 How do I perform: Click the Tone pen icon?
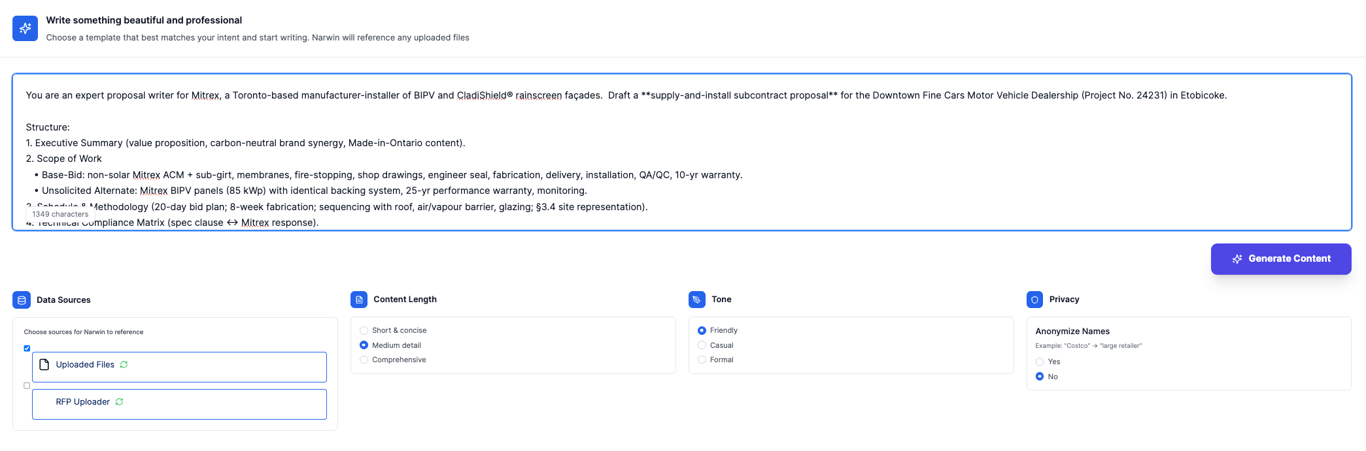tap(697, 299)
